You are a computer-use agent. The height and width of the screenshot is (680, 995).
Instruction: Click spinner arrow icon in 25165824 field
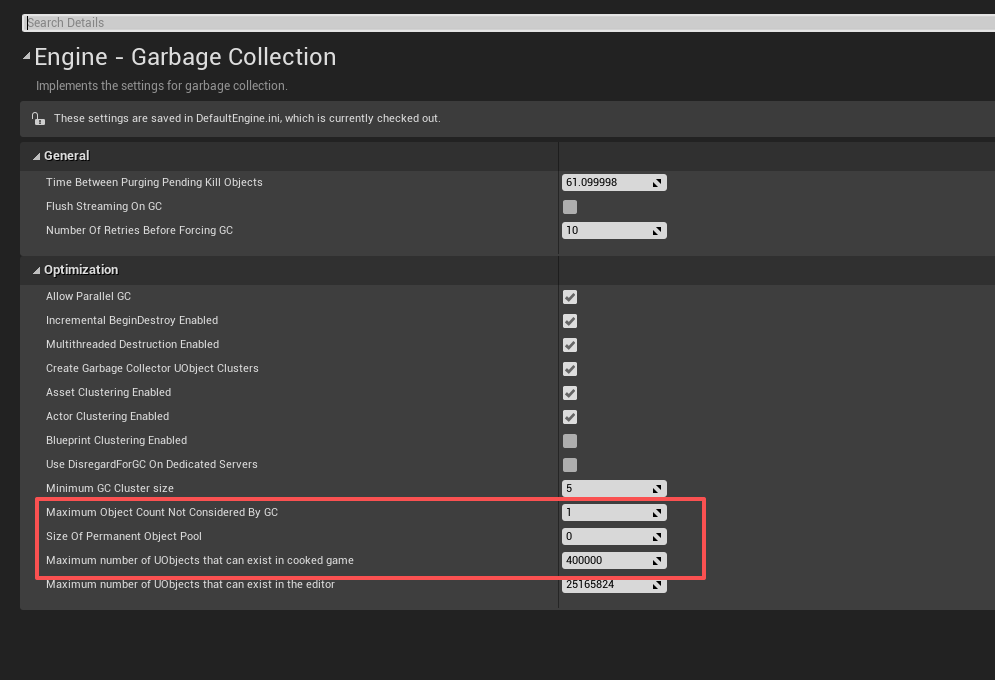click(x=657, y=585)
